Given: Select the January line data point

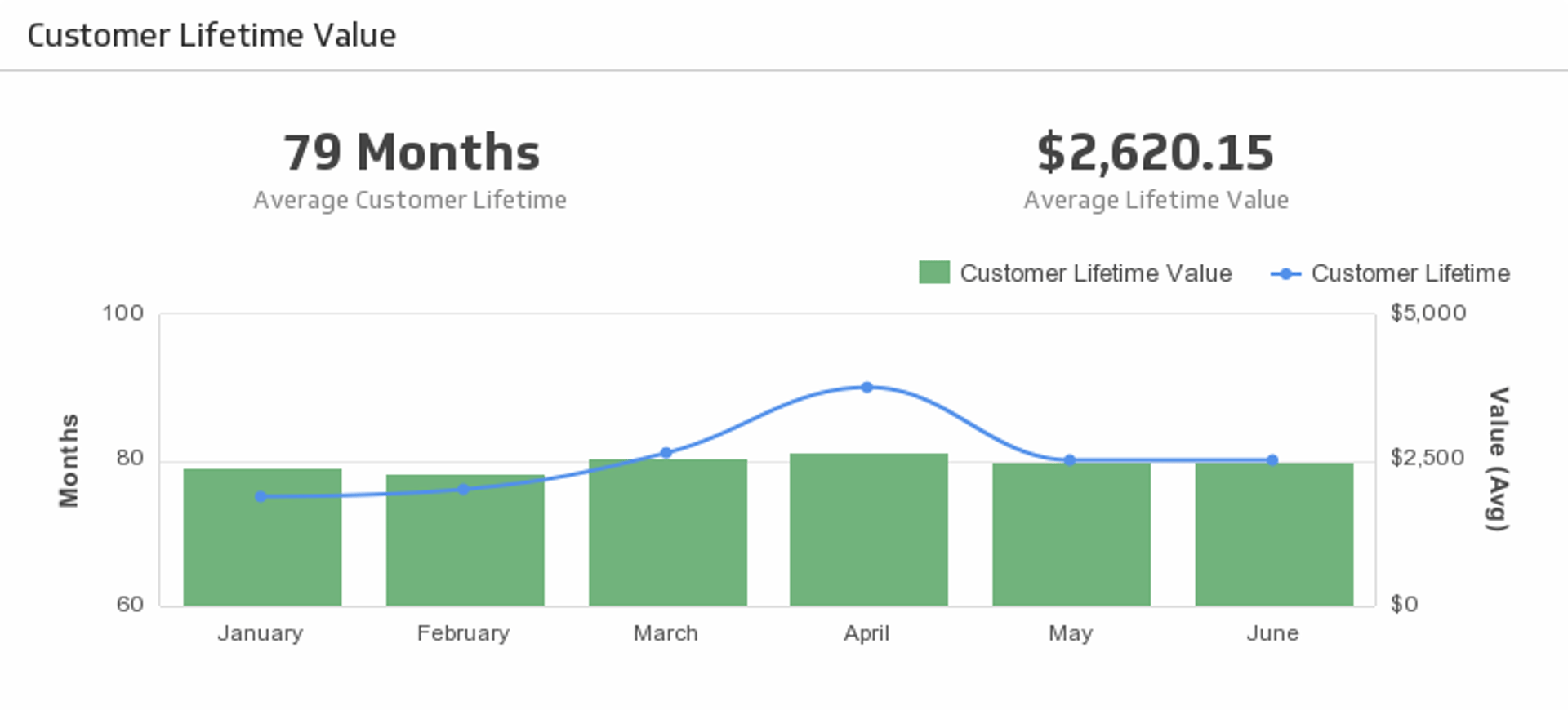Looking at the screenshot, I should click(x=261, y=496).
